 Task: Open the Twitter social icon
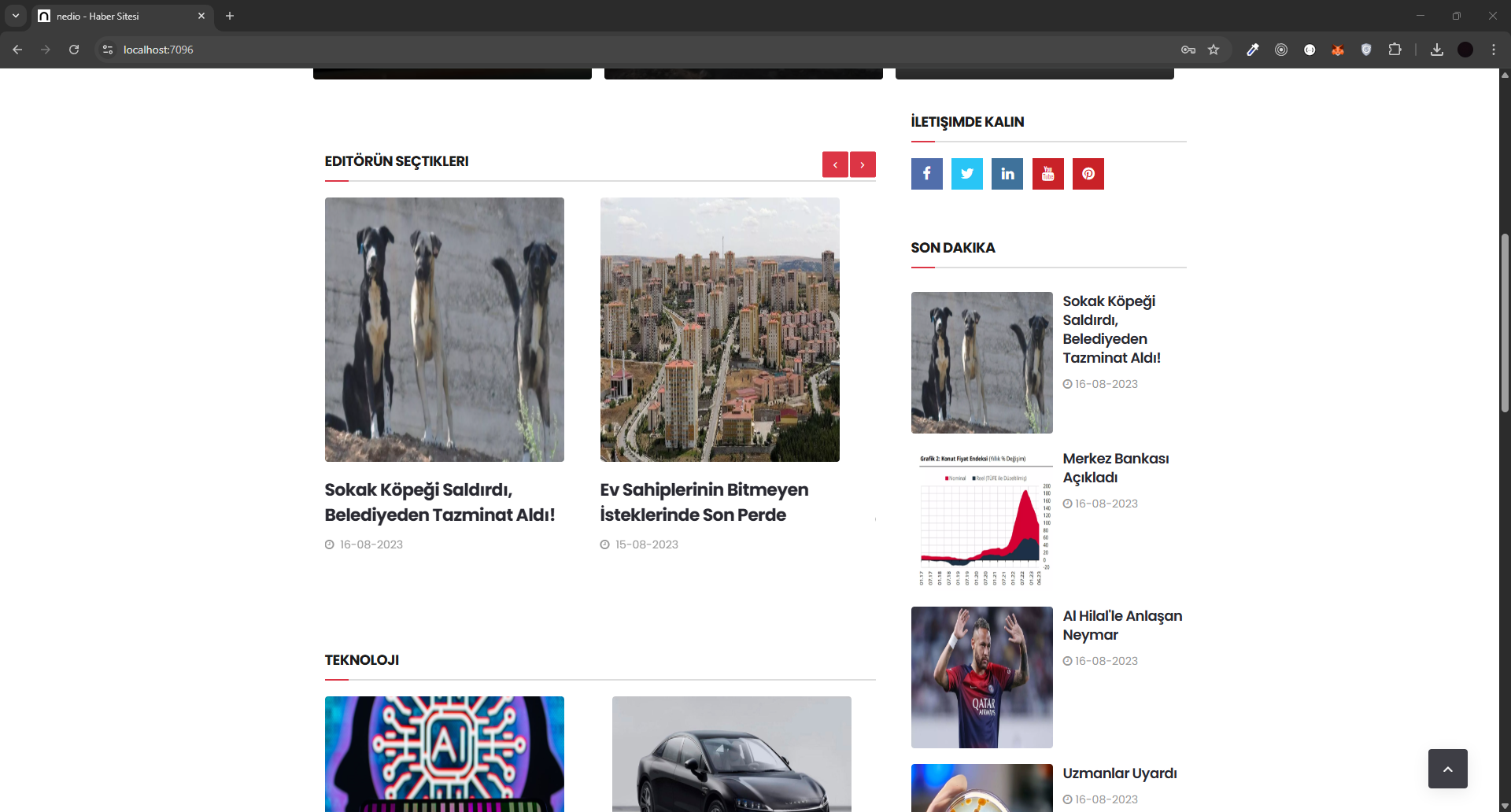[966, 174]
